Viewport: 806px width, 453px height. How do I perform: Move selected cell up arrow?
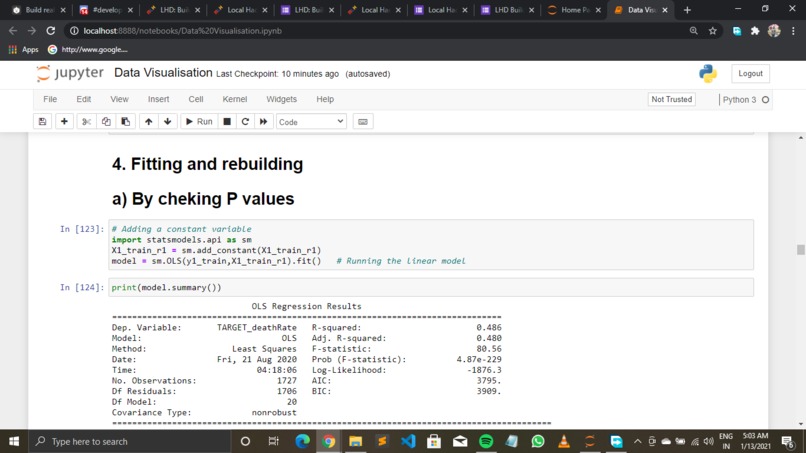[x=149, y=122]
